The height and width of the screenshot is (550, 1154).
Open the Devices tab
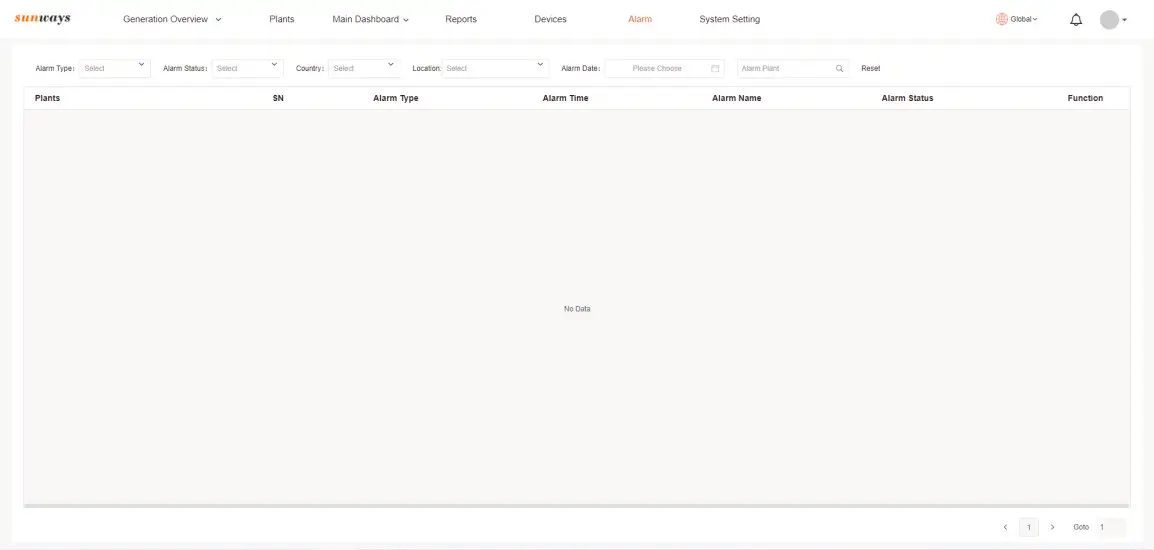tap(551, 19)
